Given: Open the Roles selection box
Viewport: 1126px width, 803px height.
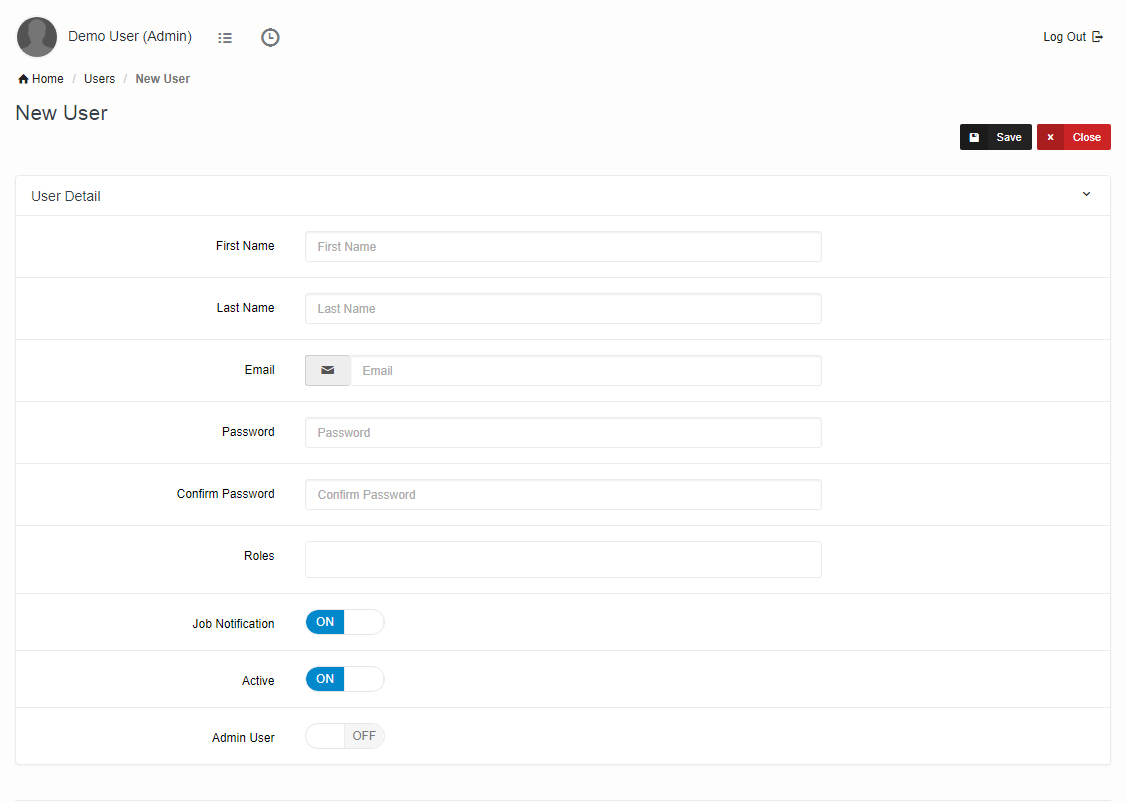Looking at the screenshot, I should click(x=563, y=559).
